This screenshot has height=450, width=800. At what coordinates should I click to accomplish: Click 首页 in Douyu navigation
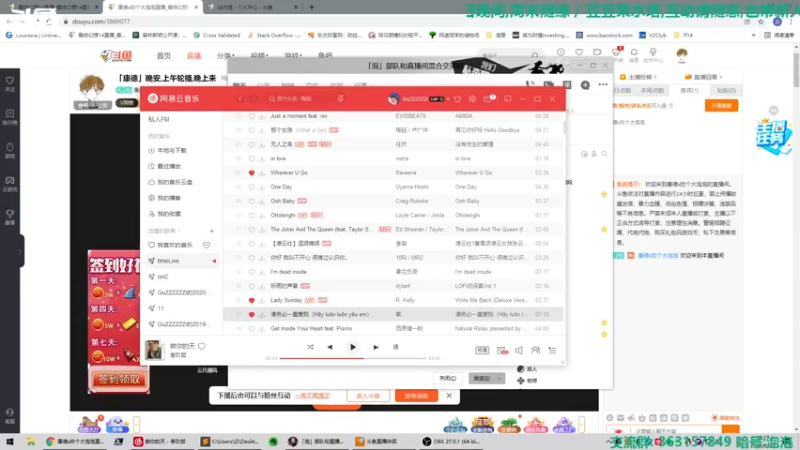click(x=164, y=56)
